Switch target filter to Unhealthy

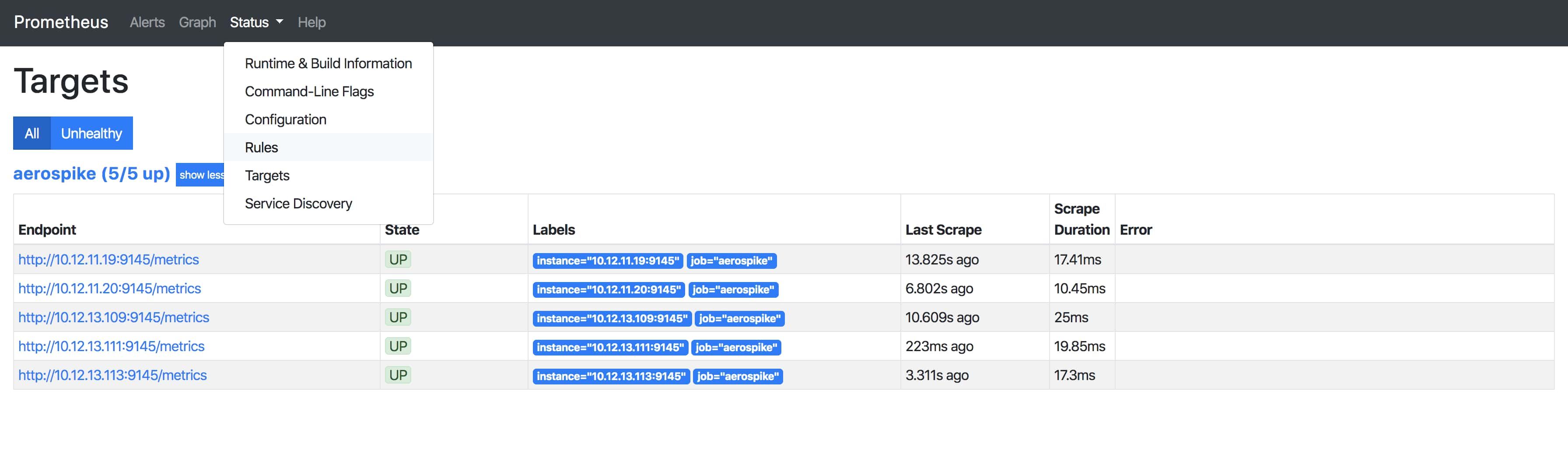click(91, 133)
